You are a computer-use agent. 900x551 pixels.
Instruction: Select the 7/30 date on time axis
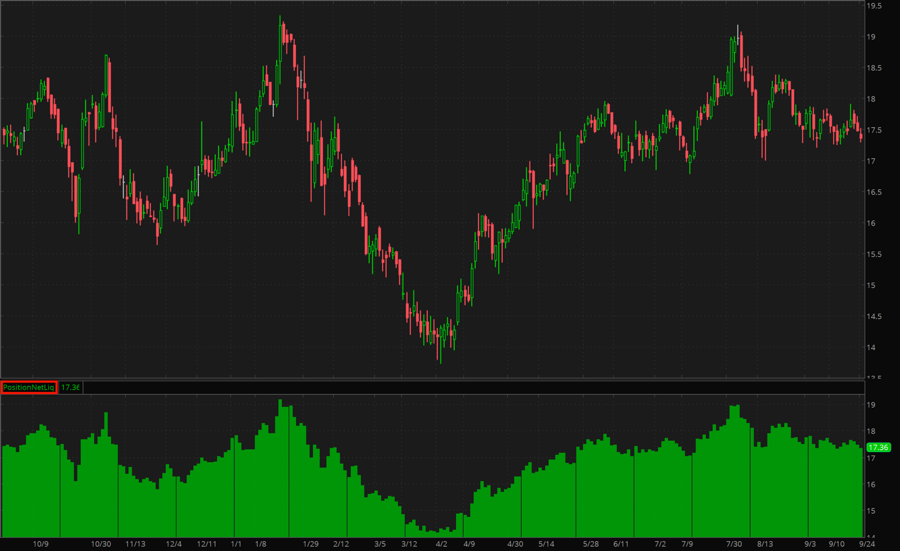click(x=734, y=544)
